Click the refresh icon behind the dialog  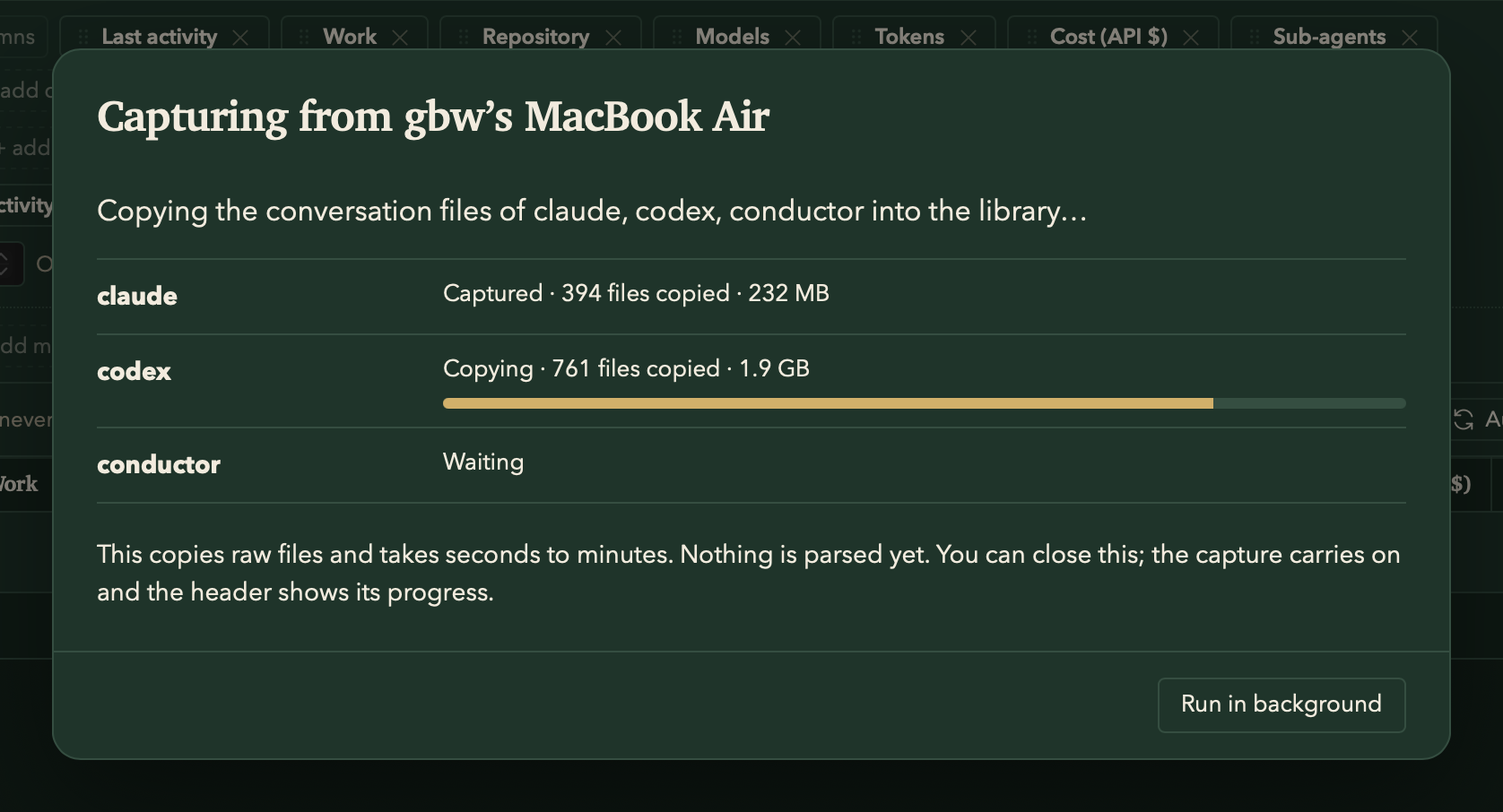1464,419
